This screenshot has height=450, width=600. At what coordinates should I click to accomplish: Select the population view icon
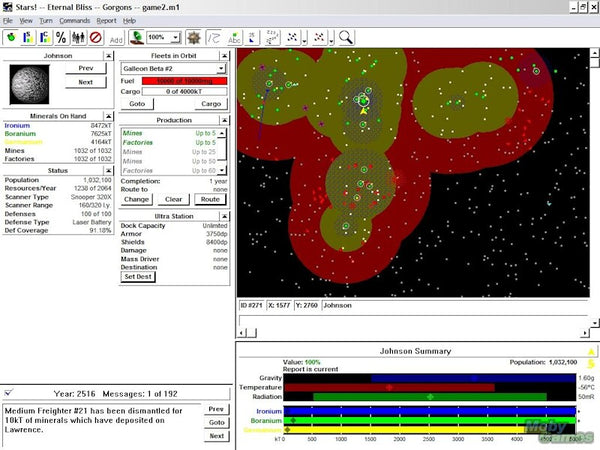(79, 37)
